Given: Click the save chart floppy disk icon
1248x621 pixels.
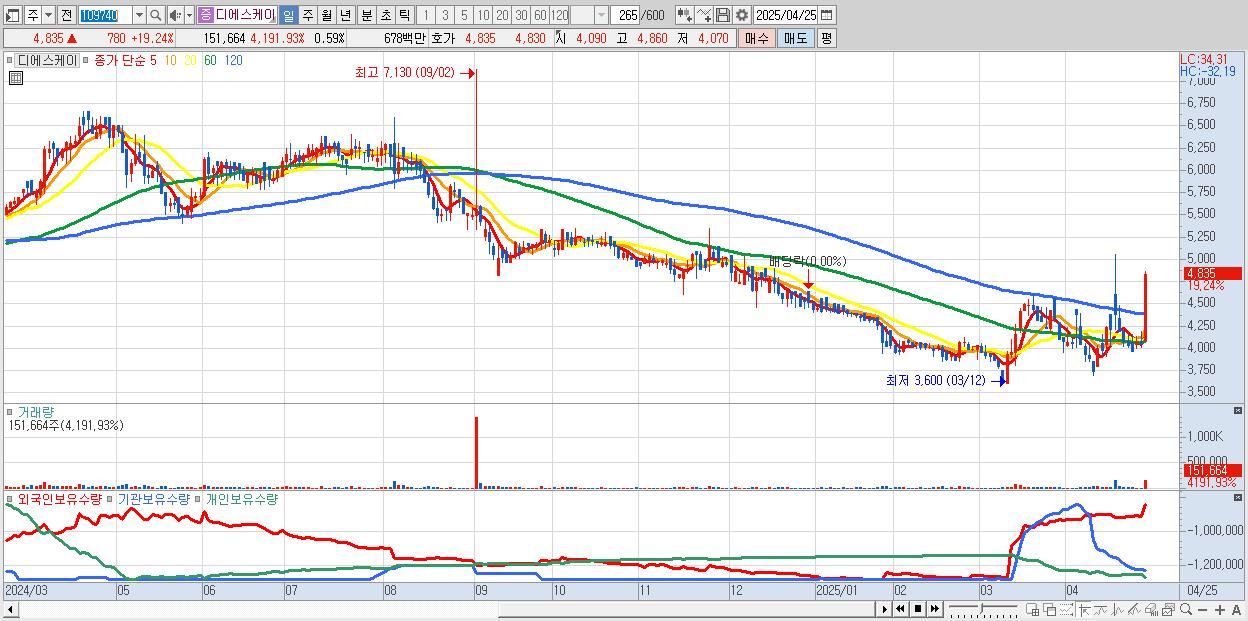Looking at the screenshot, I should (x=723, y=15).
